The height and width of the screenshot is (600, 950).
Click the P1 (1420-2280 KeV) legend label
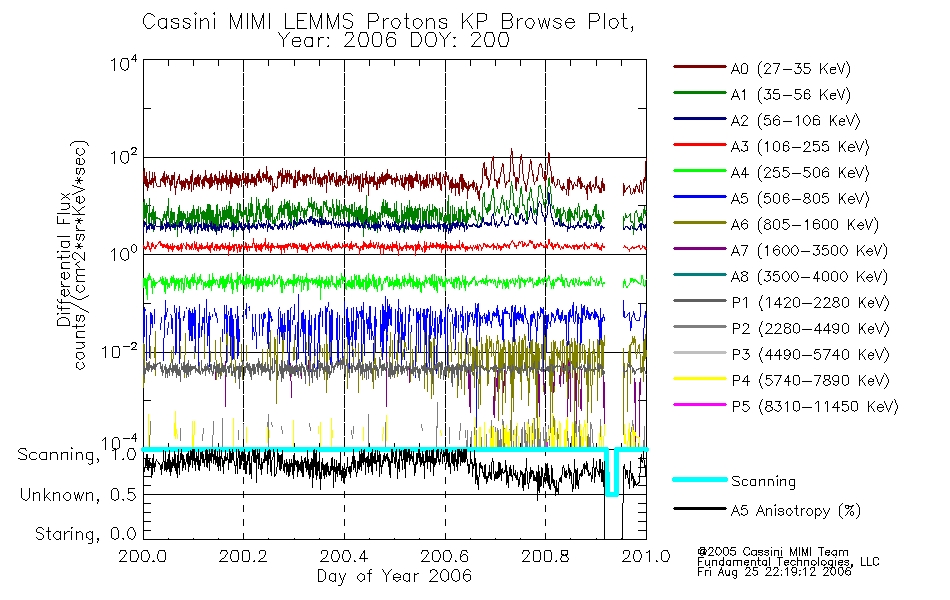tap(810, 303)
